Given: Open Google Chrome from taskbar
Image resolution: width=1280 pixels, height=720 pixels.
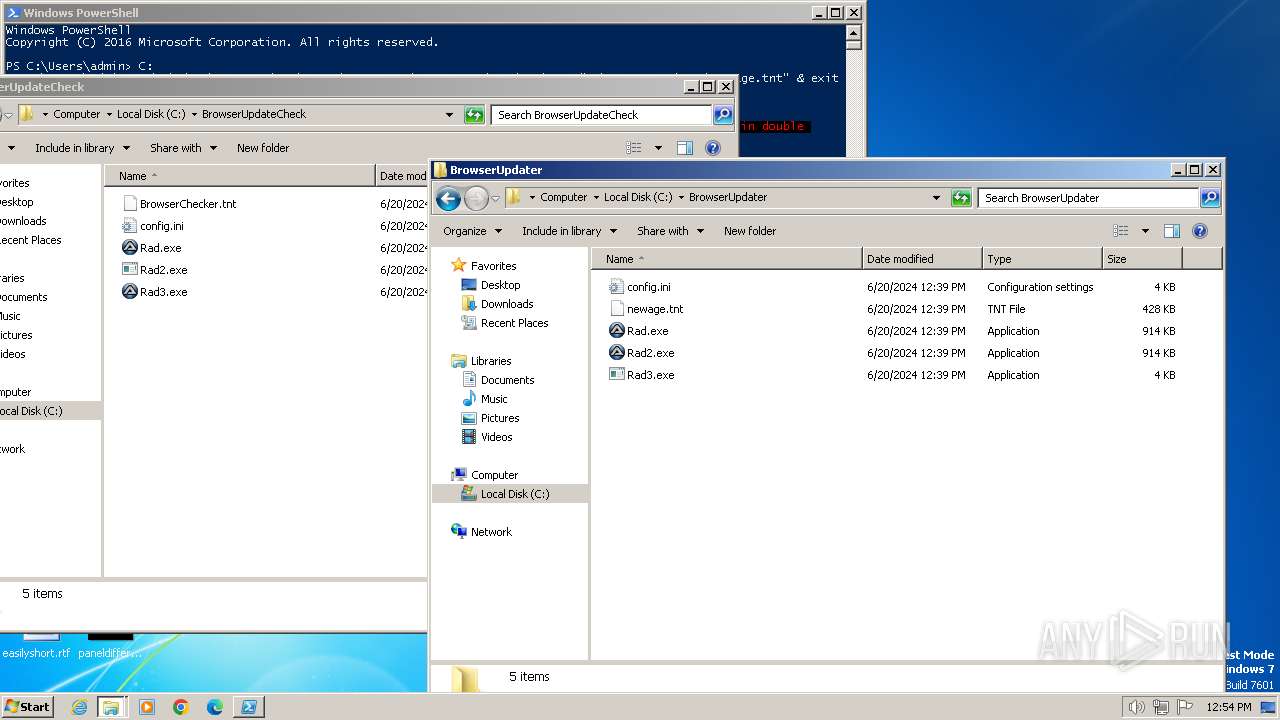Looking at the screenshot, I should (x=181, y=707).
